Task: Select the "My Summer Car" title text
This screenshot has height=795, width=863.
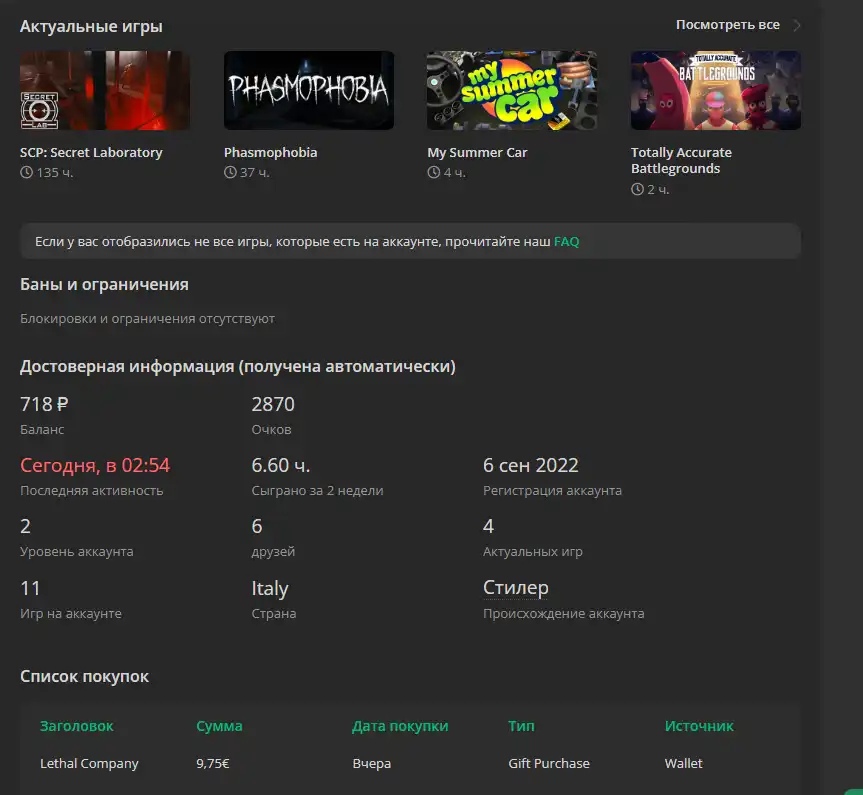Action: click(x=477, y=153)
